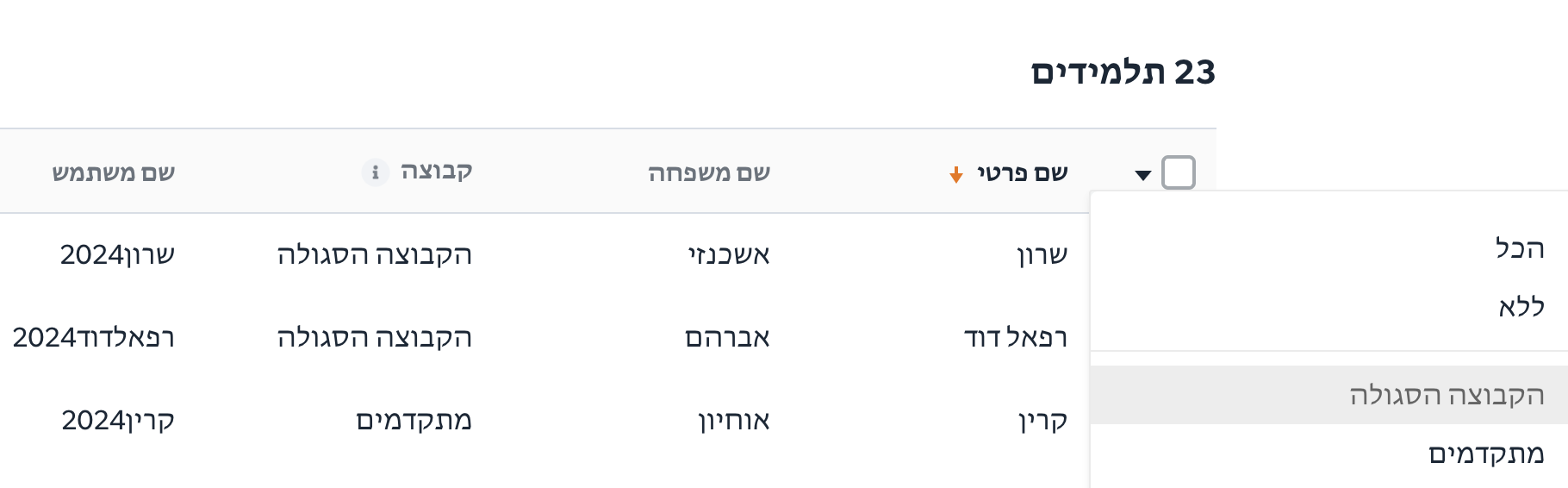Sort by the שם משתמש column header
This screenshot has width=1568, height=488.
point(114,172)
